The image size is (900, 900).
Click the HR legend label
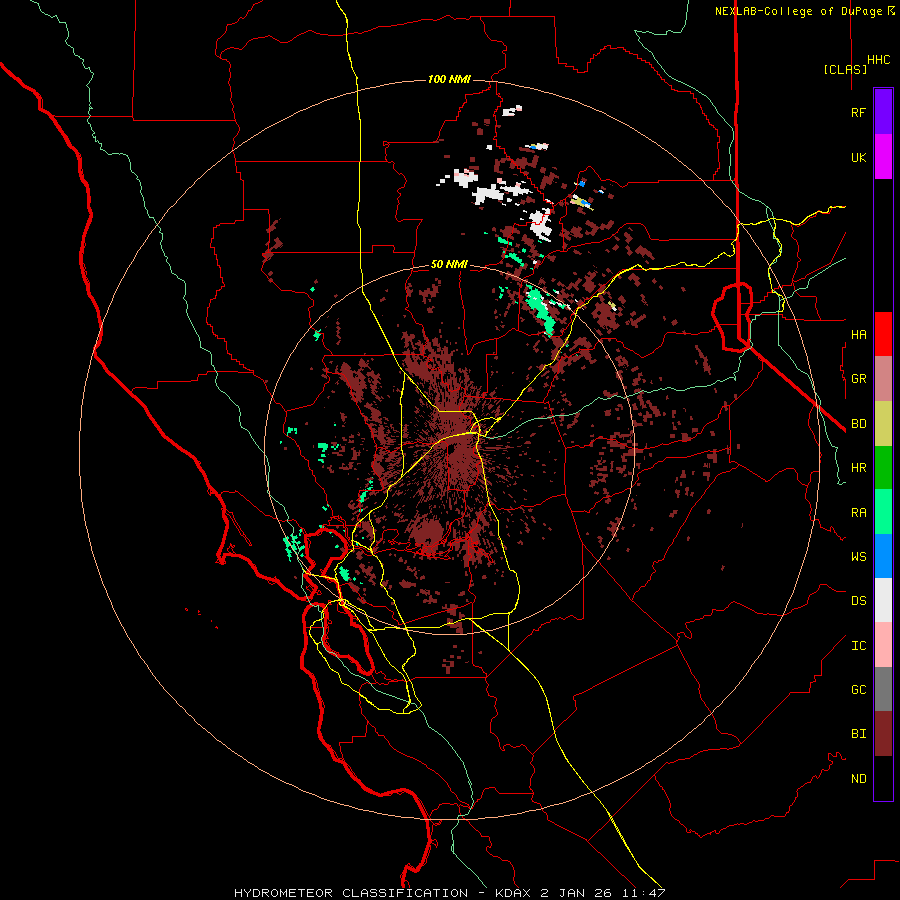click(x=858, y=468)
